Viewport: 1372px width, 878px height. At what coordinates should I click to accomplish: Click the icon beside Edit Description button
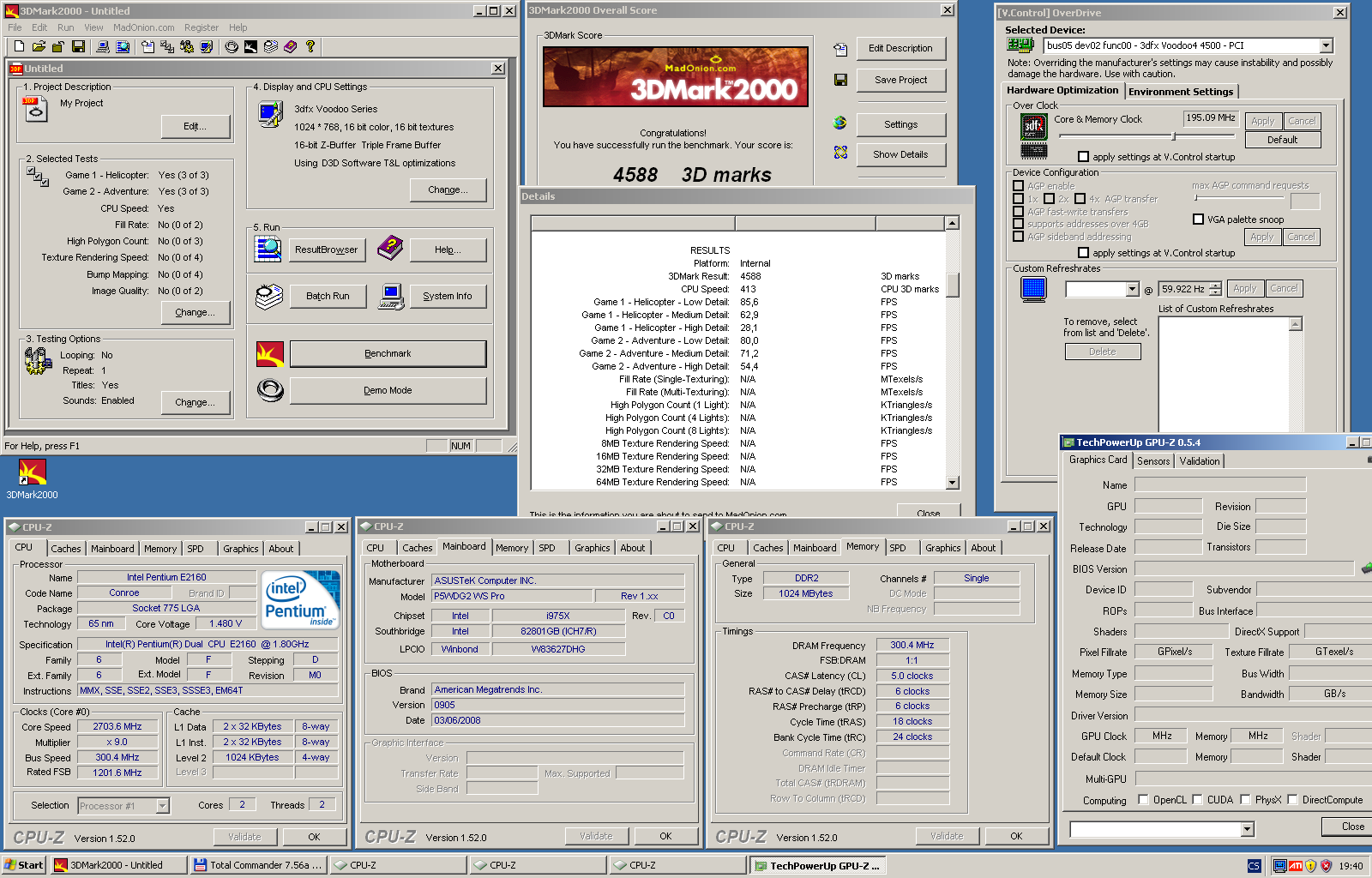(x=840, y=50)
